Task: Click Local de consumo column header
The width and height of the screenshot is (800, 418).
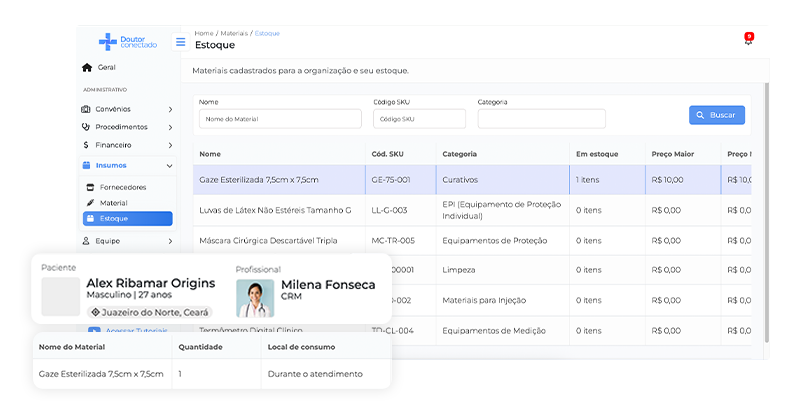Action: tap(302, 347)
